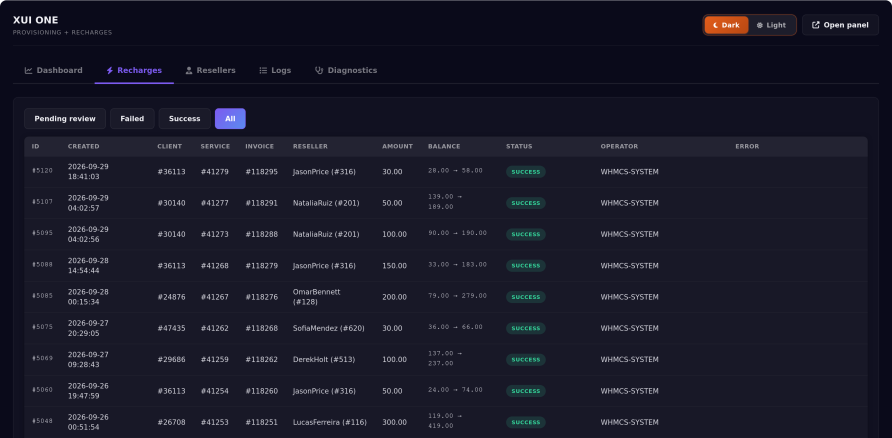Click recharge ID #5120

tap(42, 171)
